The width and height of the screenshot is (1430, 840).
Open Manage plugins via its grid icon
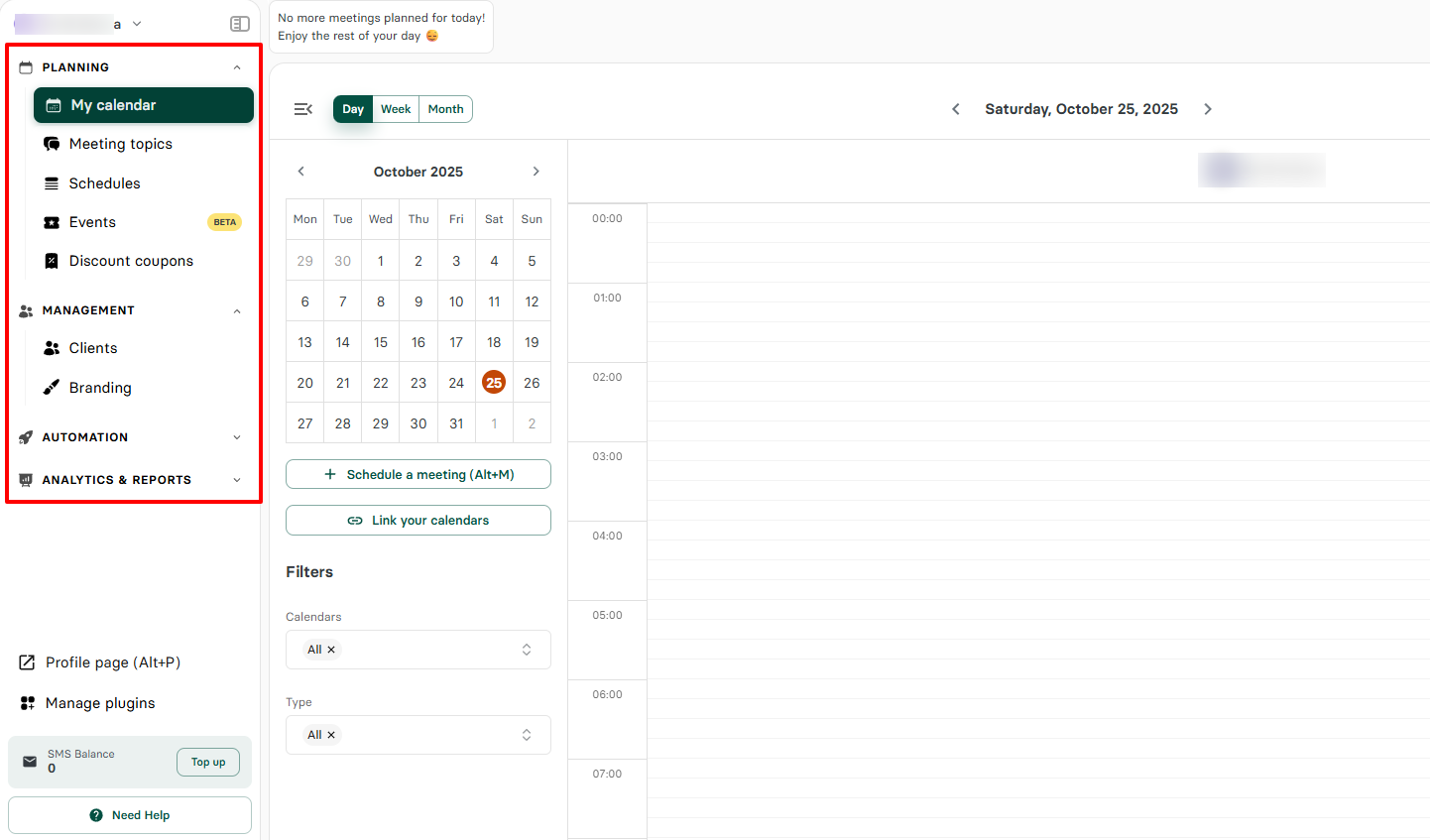tap(26, 702)
